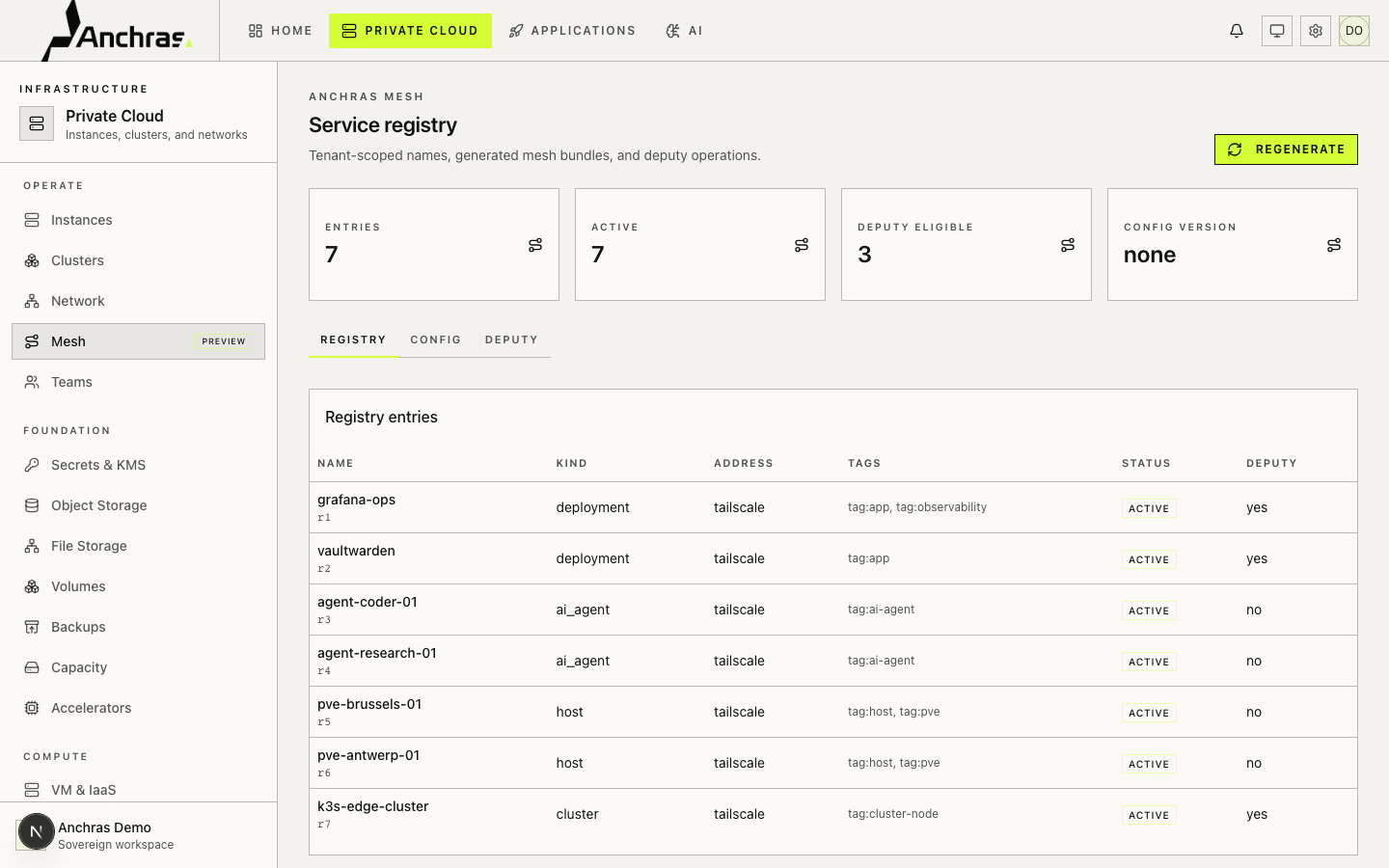Click the tag:cluster-node tags cell
Viewport: 1389px width, 868px height.
point(893,814)
